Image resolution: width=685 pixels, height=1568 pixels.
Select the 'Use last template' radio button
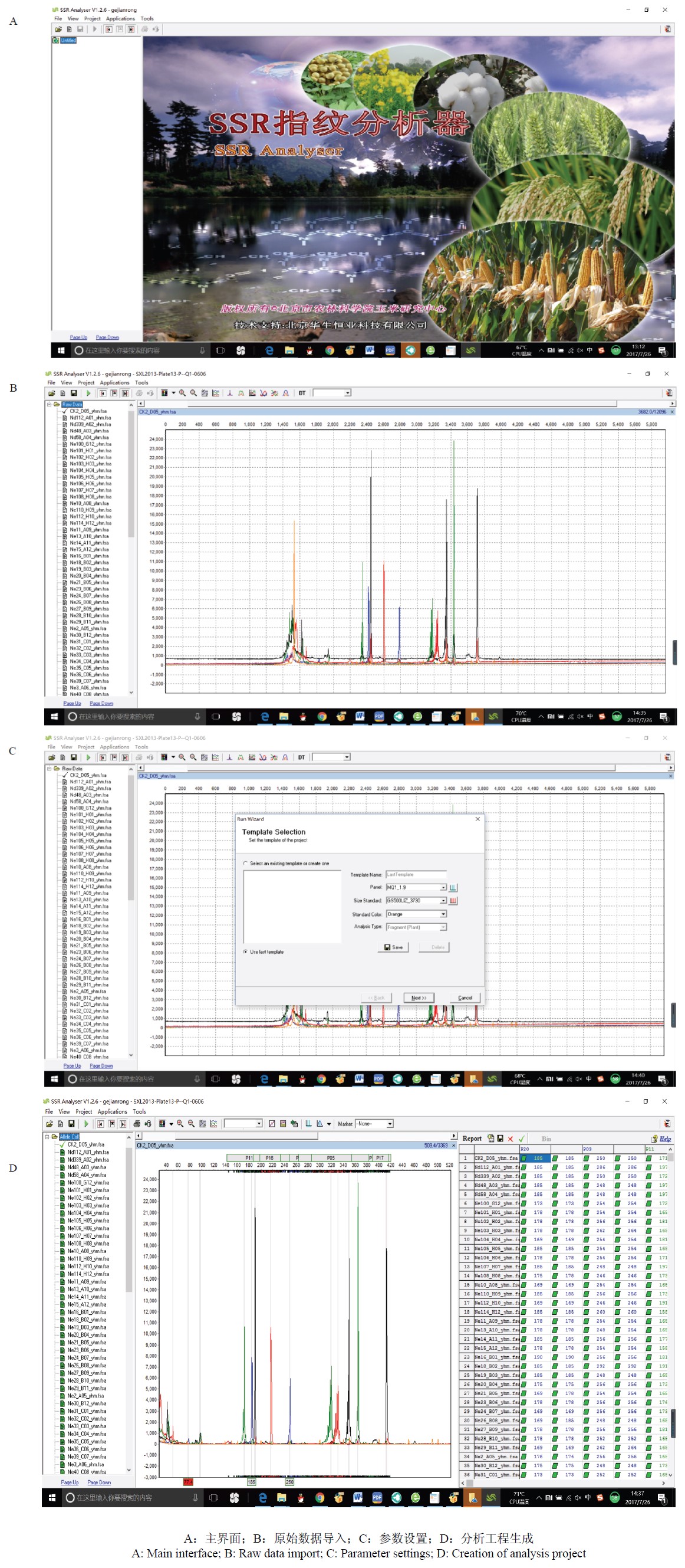tap(245, 952)
